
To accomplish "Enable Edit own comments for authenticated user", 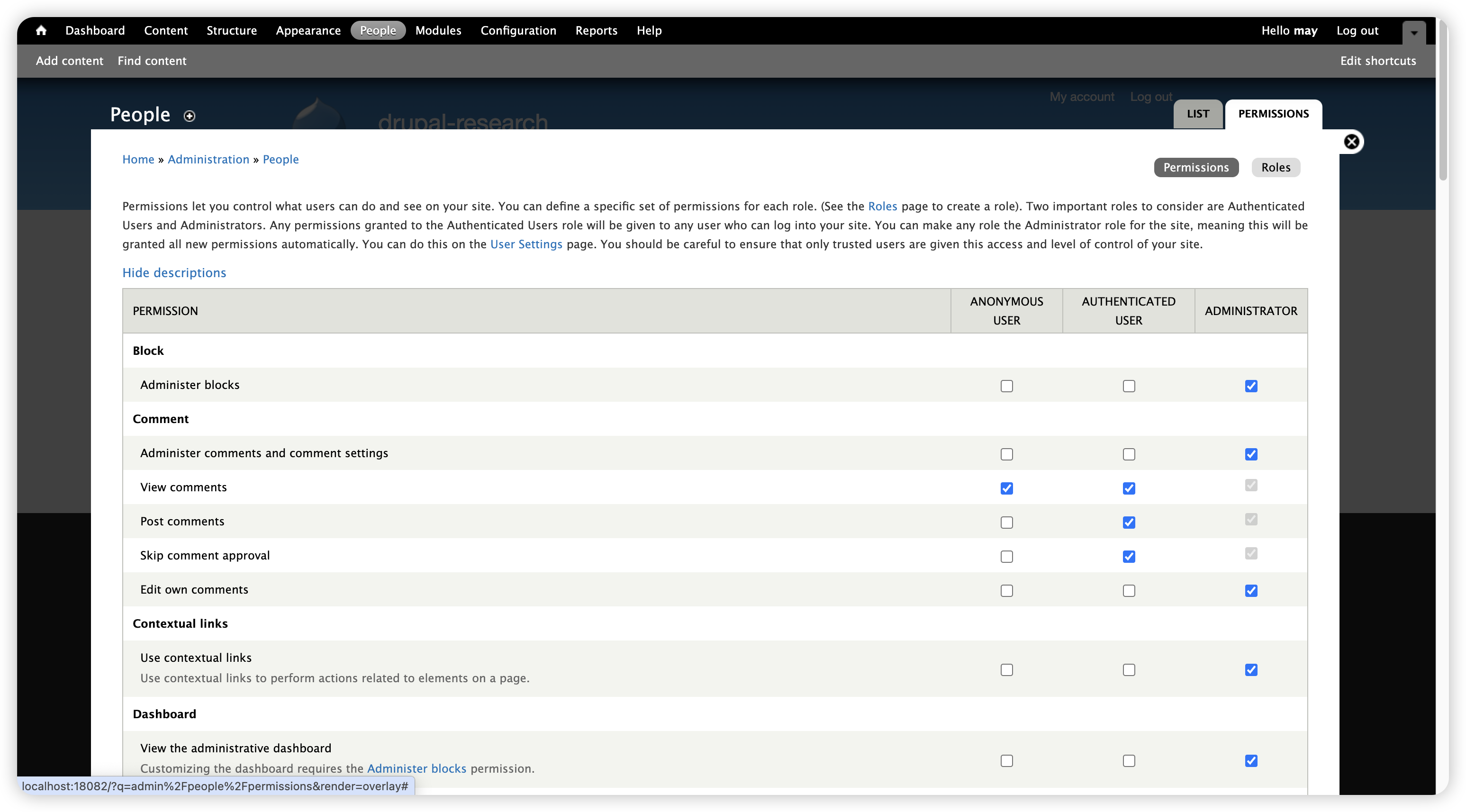I will coord(1129,591).
